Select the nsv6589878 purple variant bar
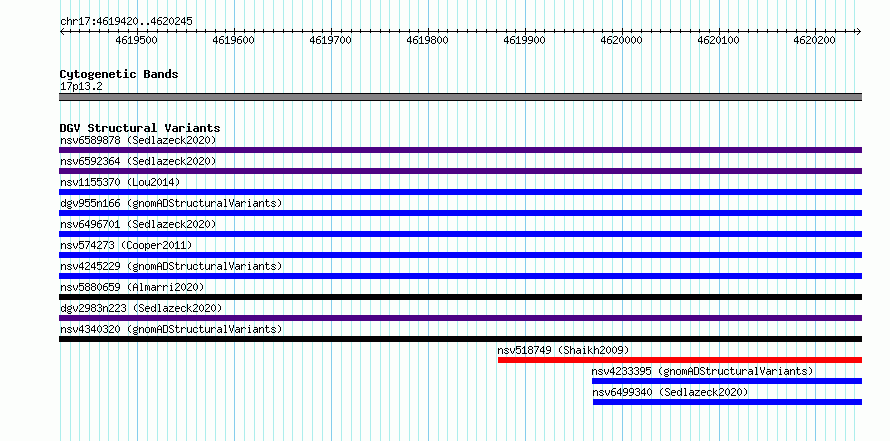The image size is (890, 441). [x=460, y=150]
